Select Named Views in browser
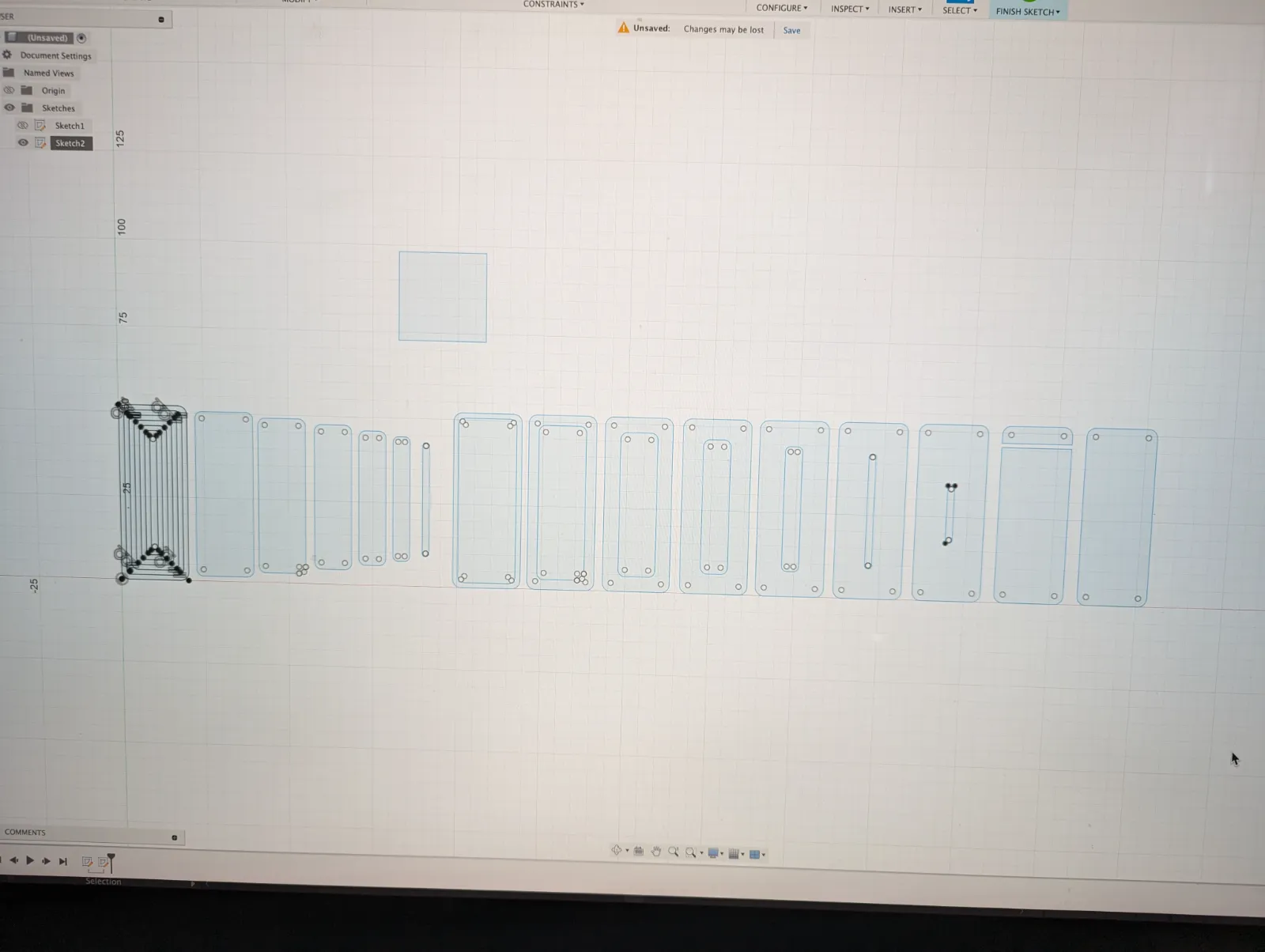The image size is (1265, 952). pos(48,73)
